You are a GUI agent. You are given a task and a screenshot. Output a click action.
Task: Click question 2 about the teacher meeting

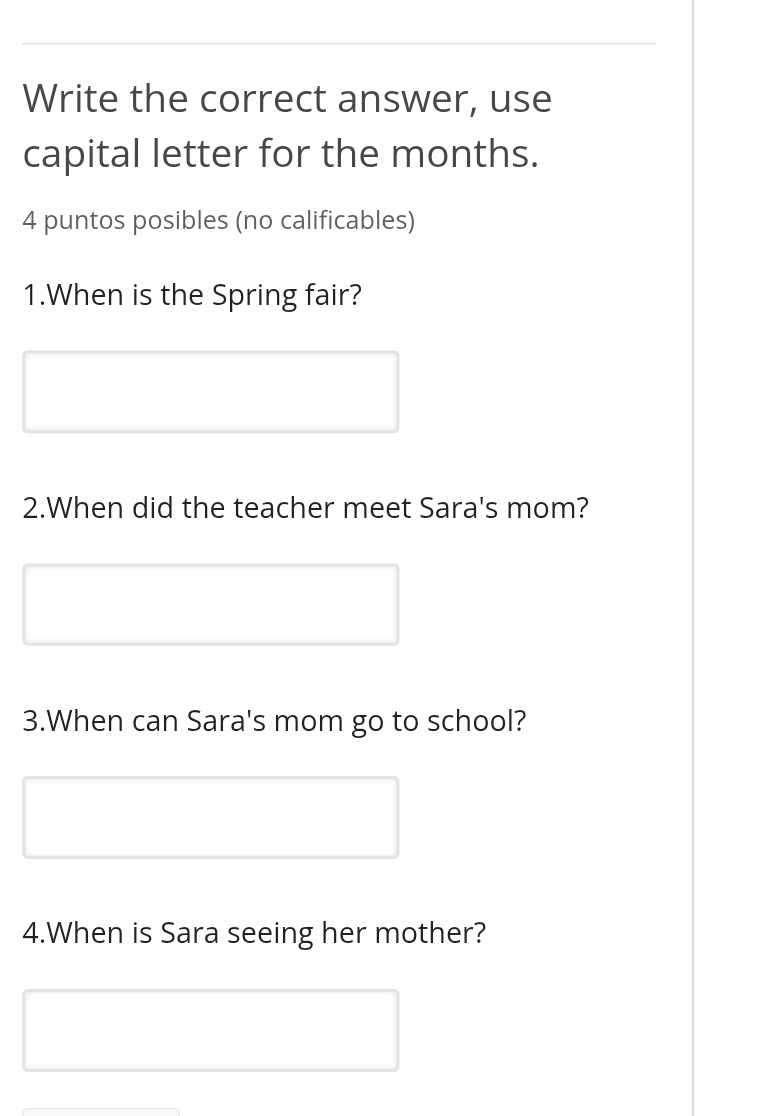(x=305, y=508)
